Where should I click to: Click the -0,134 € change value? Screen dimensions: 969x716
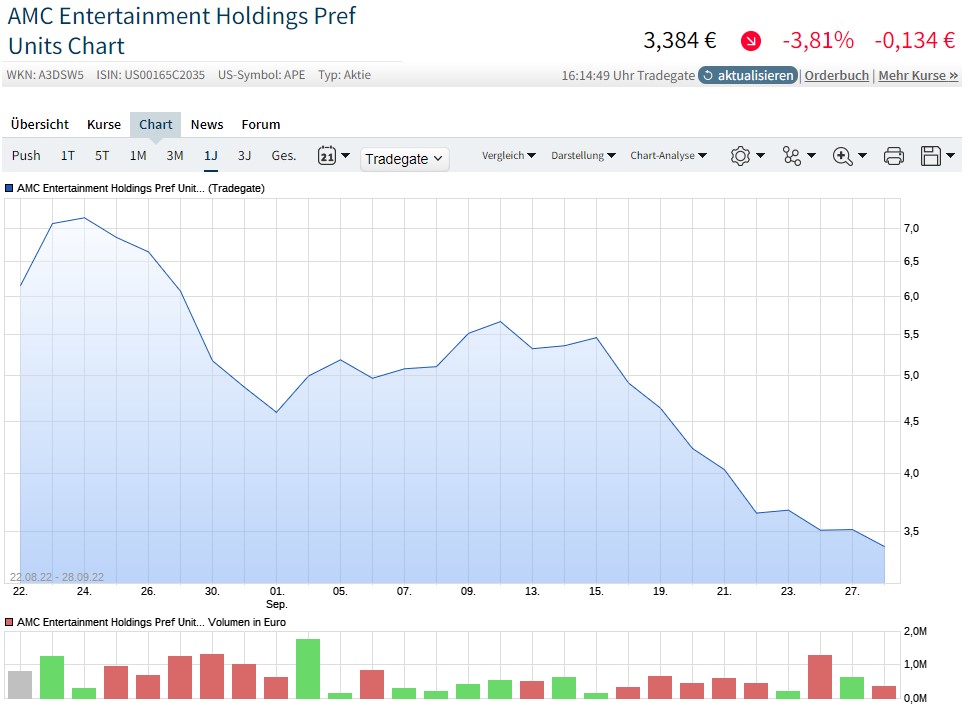(x=915, y=41)
